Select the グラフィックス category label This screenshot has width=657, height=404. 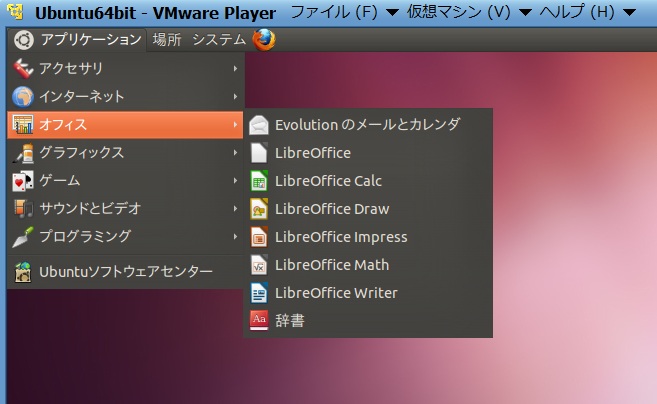coord(82,153)
